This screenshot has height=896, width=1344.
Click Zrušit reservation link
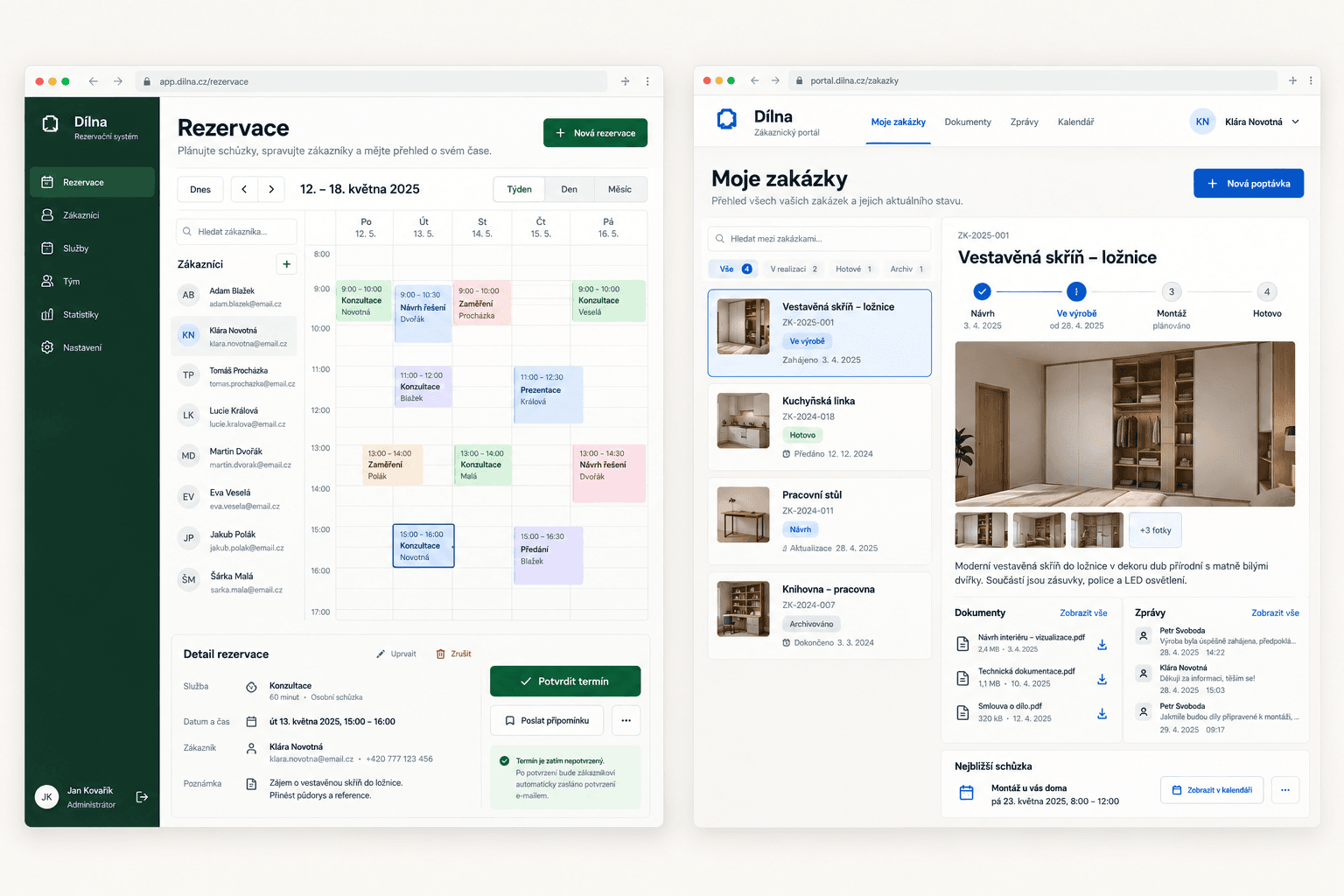pos(454,654)
